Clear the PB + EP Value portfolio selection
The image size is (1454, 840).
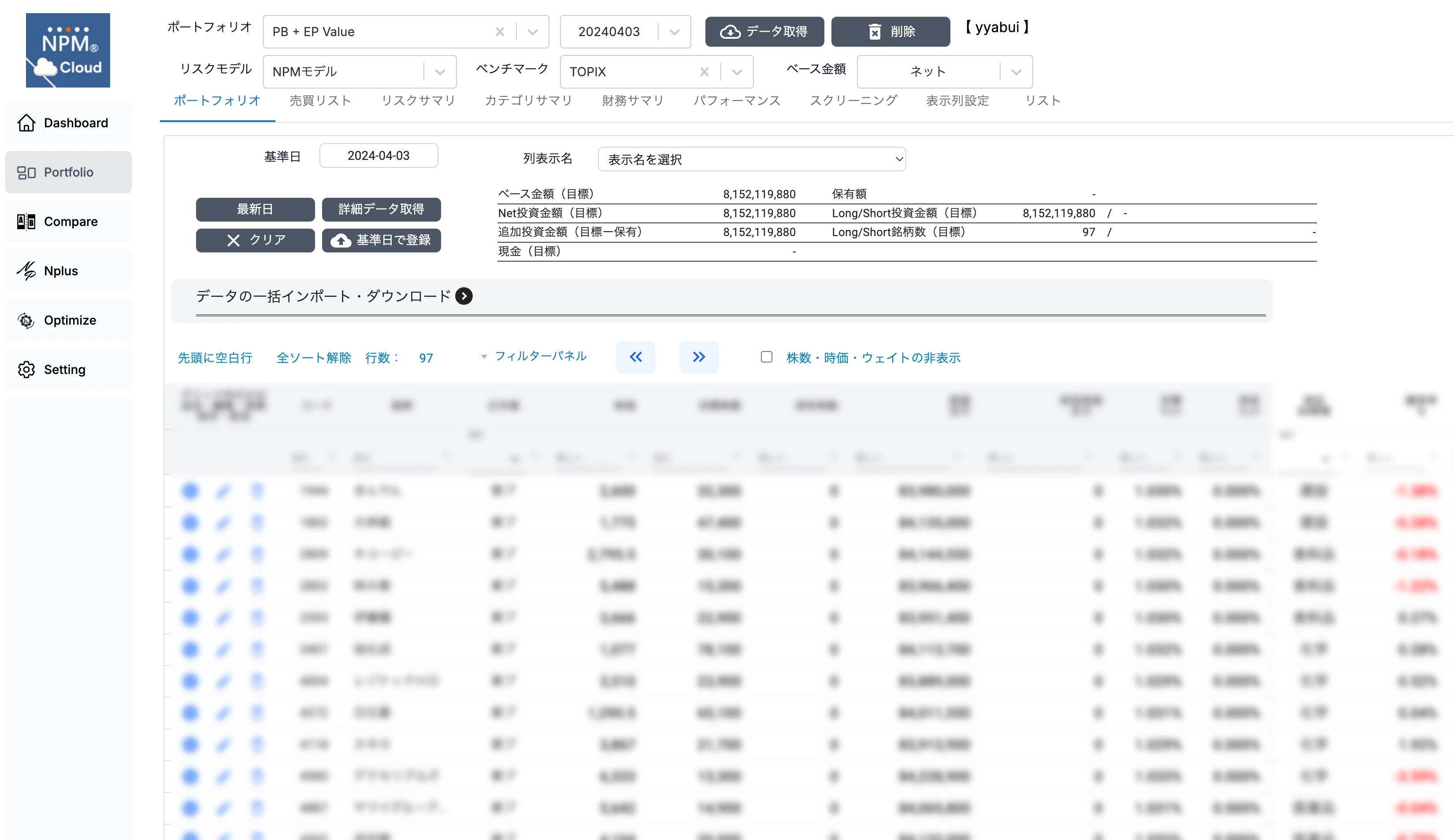[500, 32]
